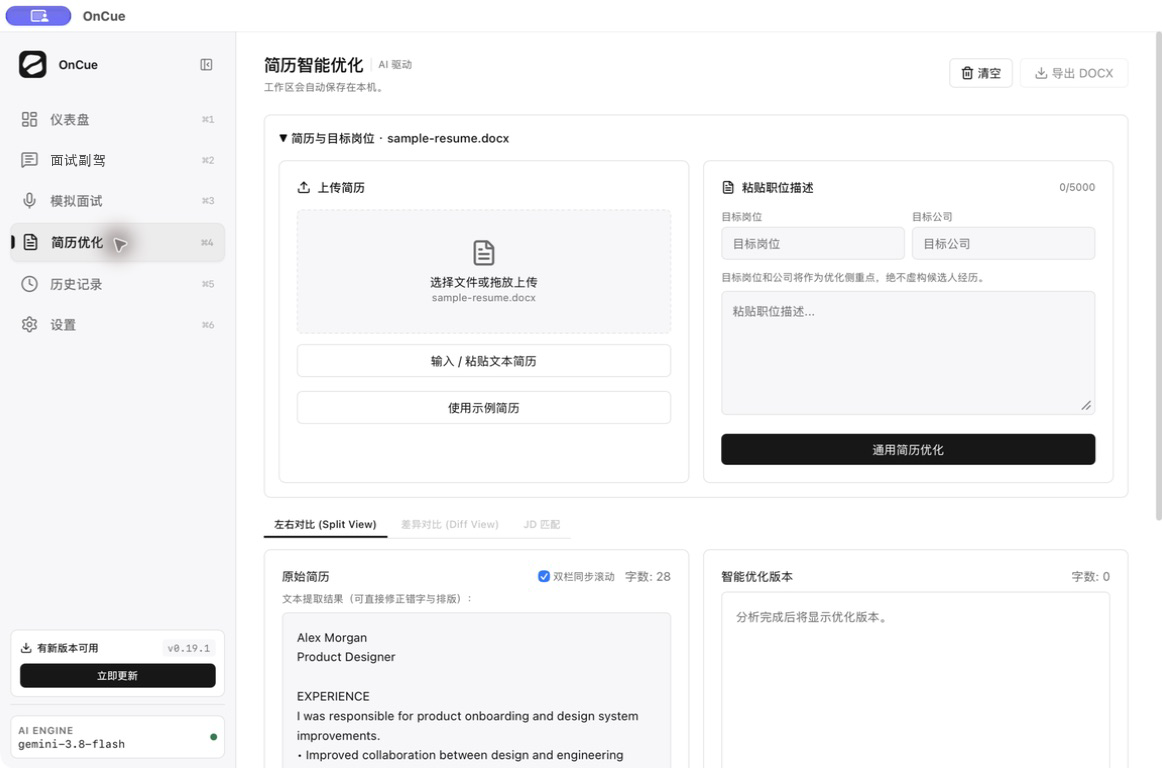Click the 选择文件或拖放上传 dropzone
1162x768 pixels.
[484, 271]
